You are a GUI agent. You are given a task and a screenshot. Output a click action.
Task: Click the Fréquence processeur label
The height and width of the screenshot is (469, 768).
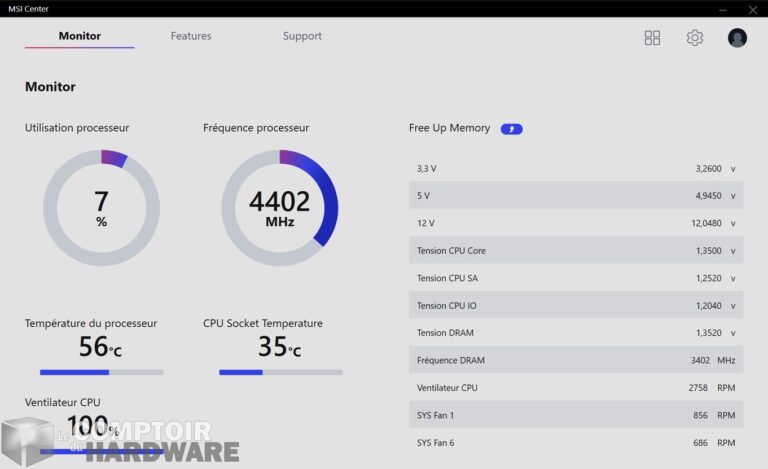tap(256, 128)
